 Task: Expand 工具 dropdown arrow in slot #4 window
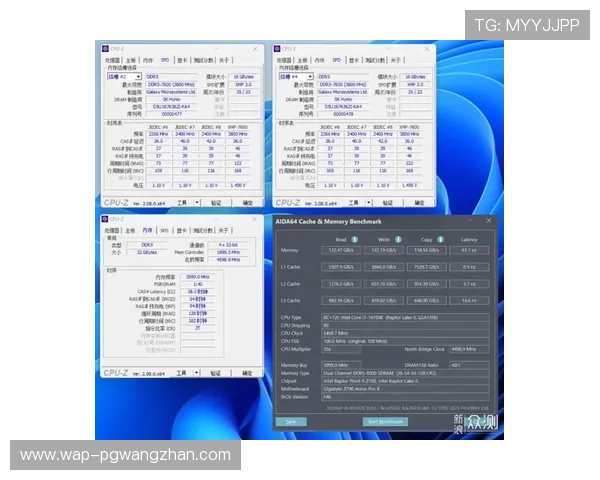click(x=369, y=202)
